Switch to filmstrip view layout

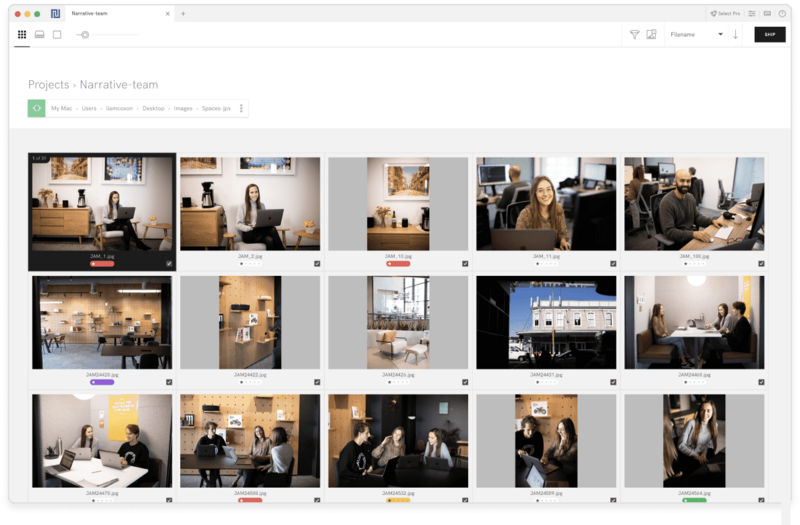pos(39,35)
